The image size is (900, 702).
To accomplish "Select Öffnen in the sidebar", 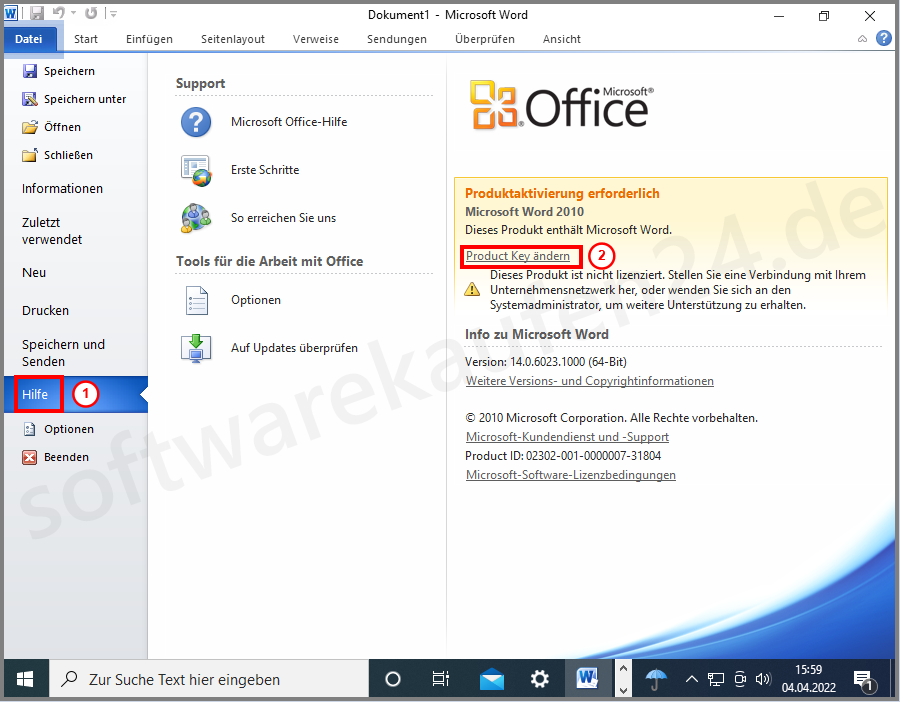I will pos(52,127).
